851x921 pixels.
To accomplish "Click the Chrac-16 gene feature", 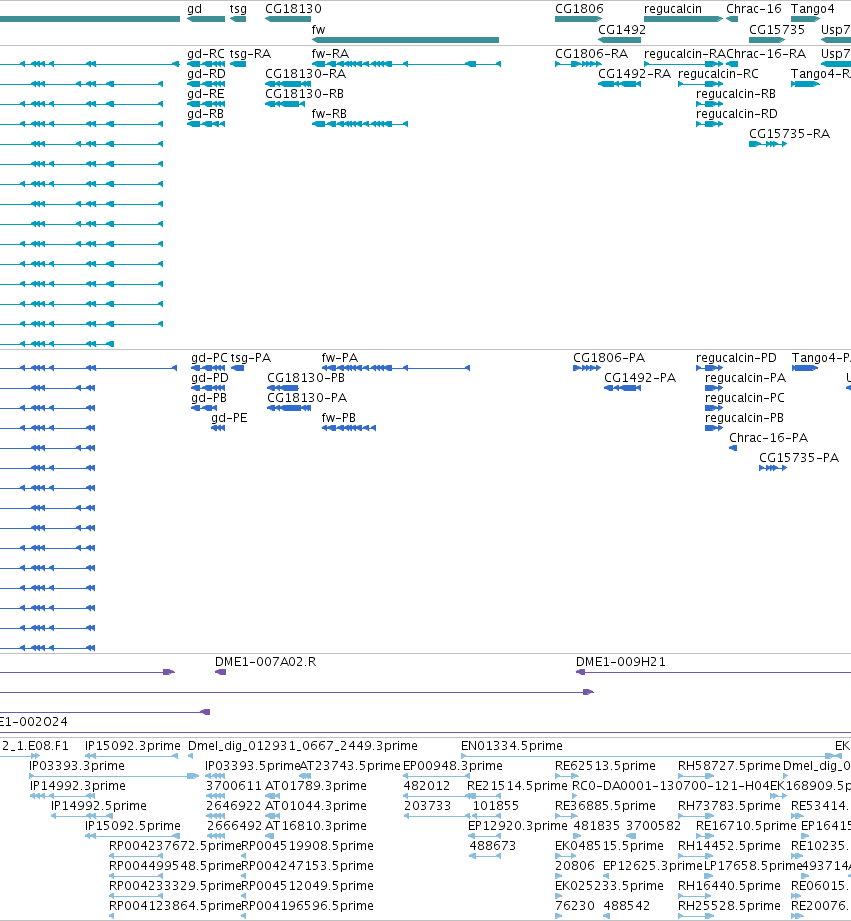I will click(x=732, y=19).
